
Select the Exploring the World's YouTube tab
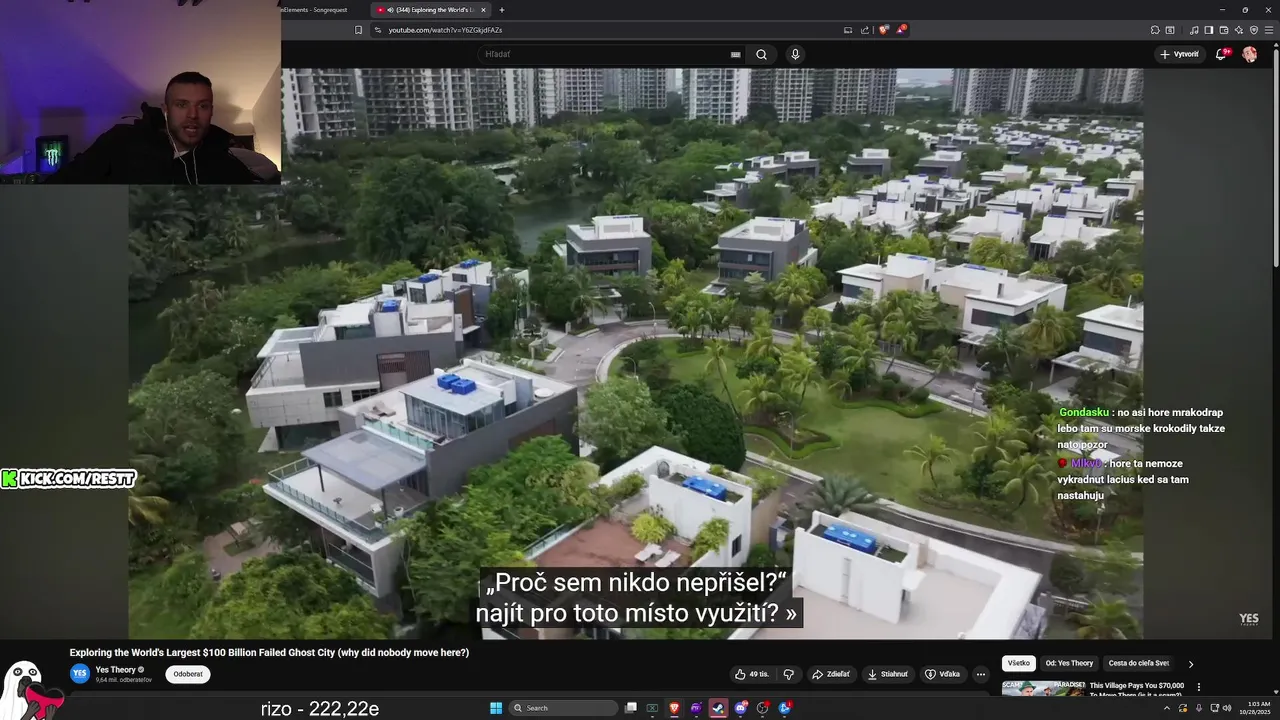click(432, 10)
